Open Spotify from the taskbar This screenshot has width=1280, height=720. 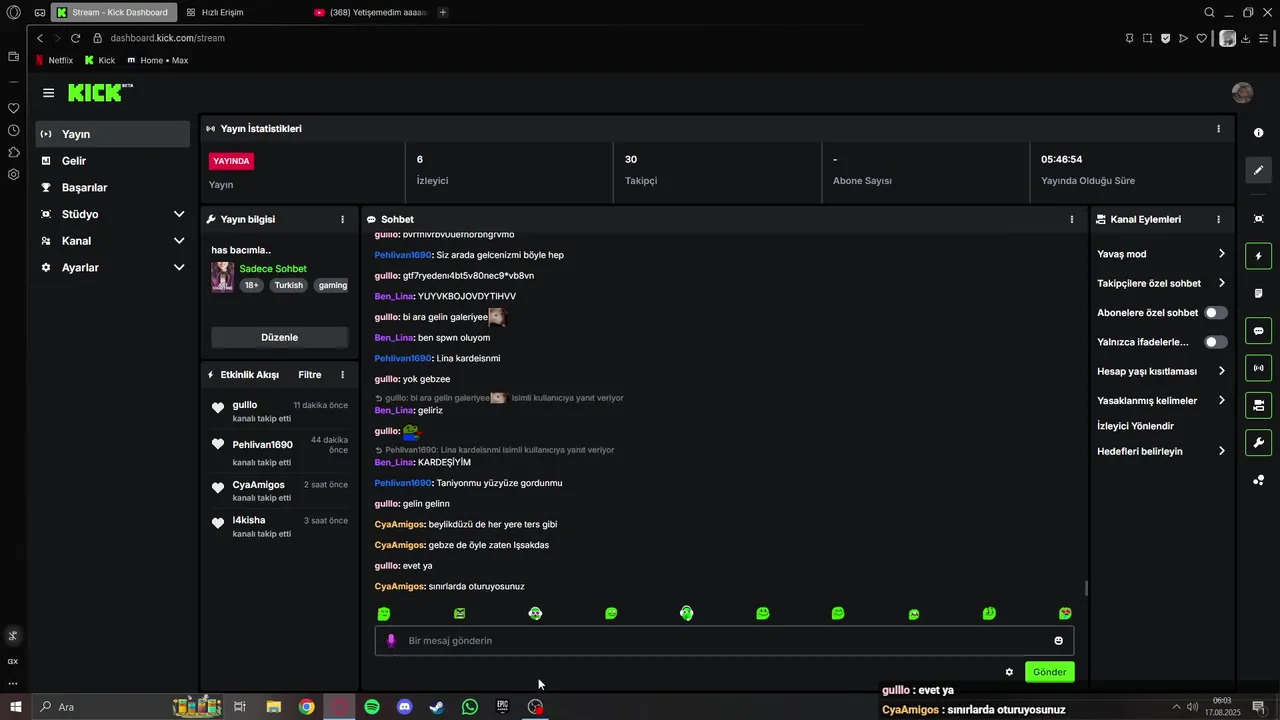coord(372,707)
